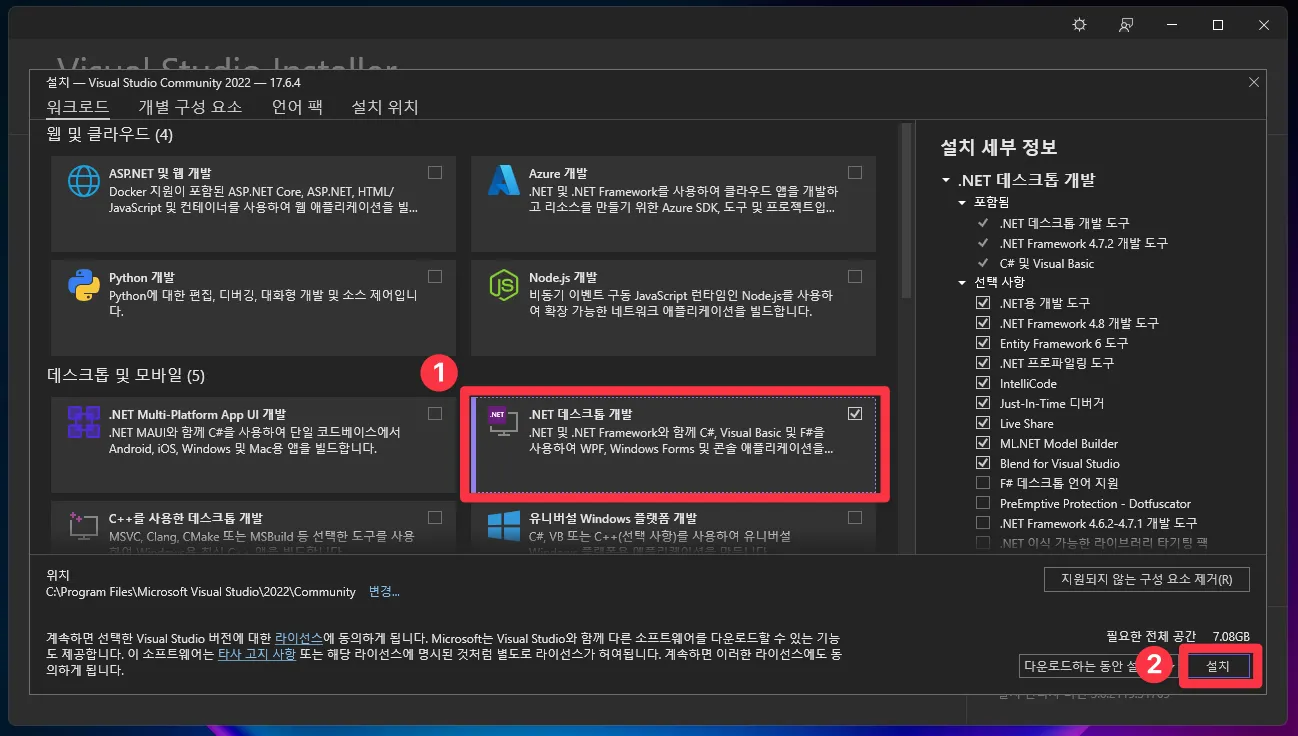Click the installation path text
The width and height of the screenshot is (1298, 736).
pyautogui.click(x=201, y=592)
